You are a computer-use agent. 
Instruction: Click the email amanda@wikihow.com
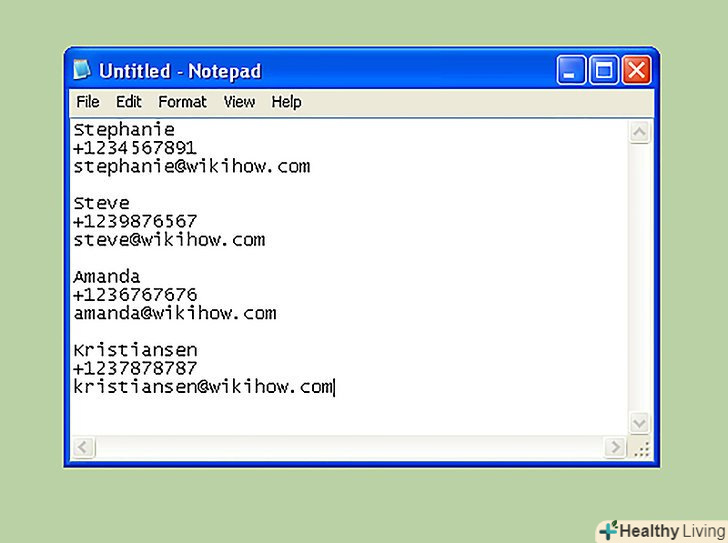tap(175, 313)
